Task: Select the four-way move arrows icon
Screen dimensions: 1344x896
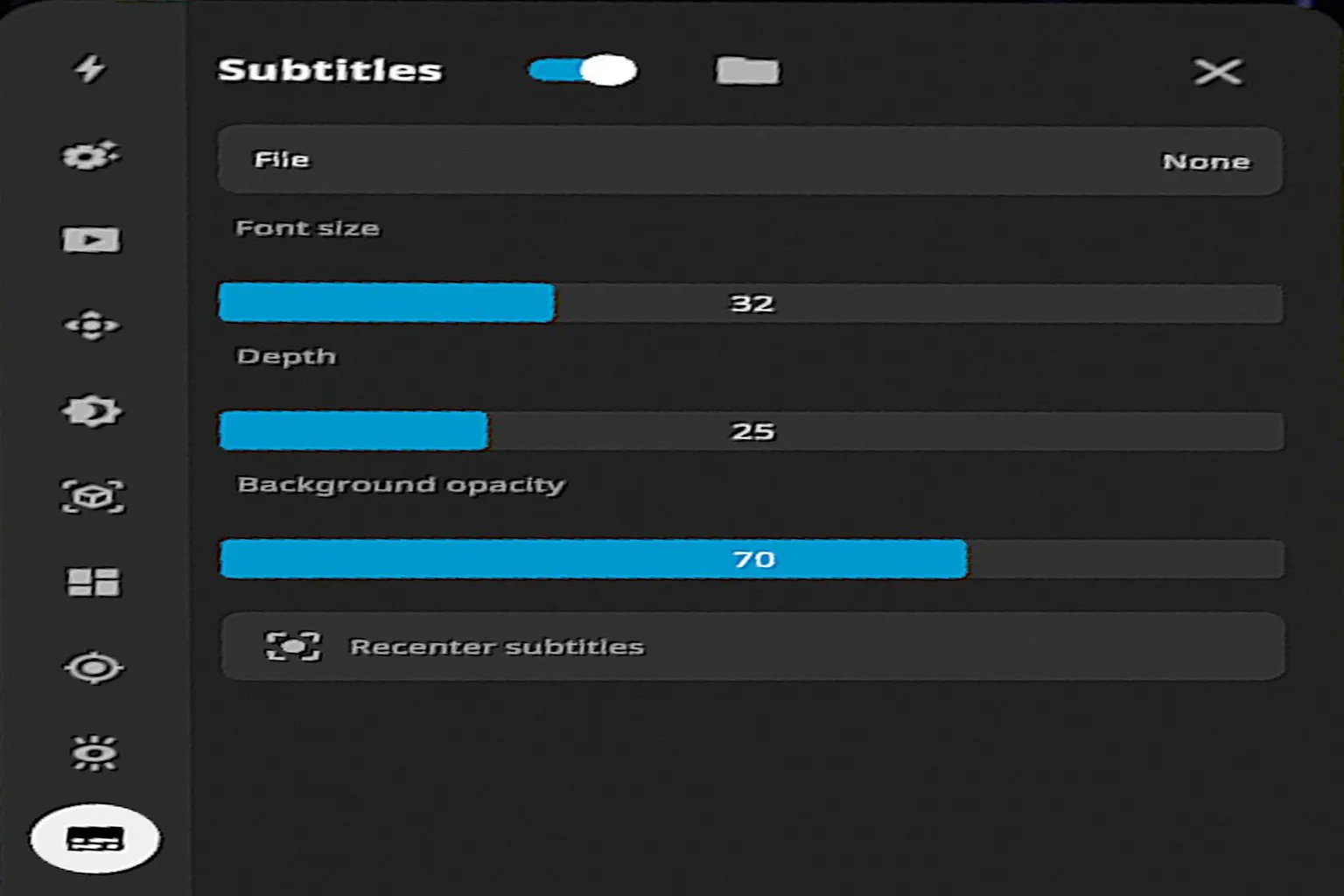Action: (92, 325)
